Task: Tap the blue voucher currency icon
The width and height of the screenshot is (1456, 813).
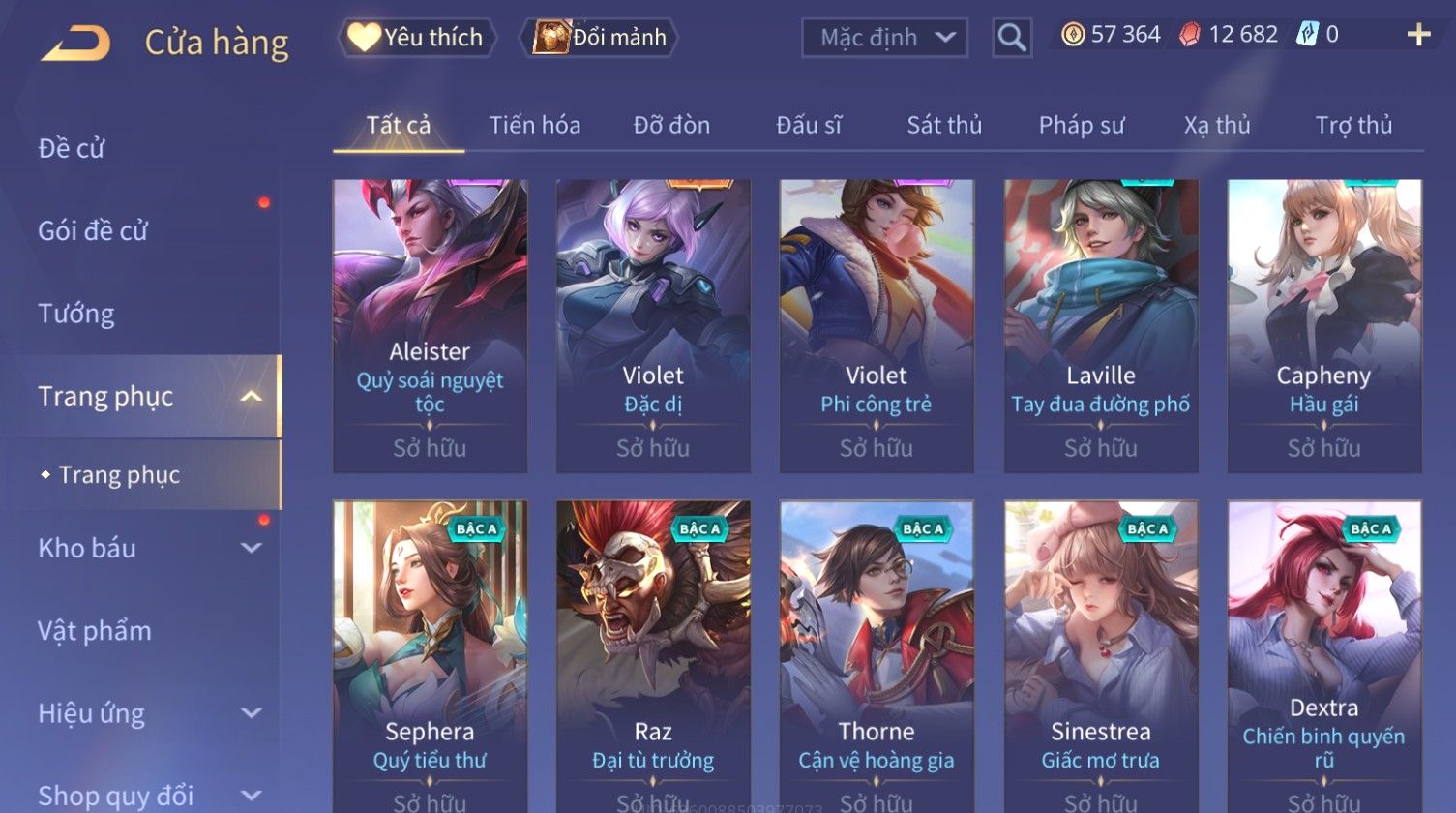Action: pos(1308,35)
